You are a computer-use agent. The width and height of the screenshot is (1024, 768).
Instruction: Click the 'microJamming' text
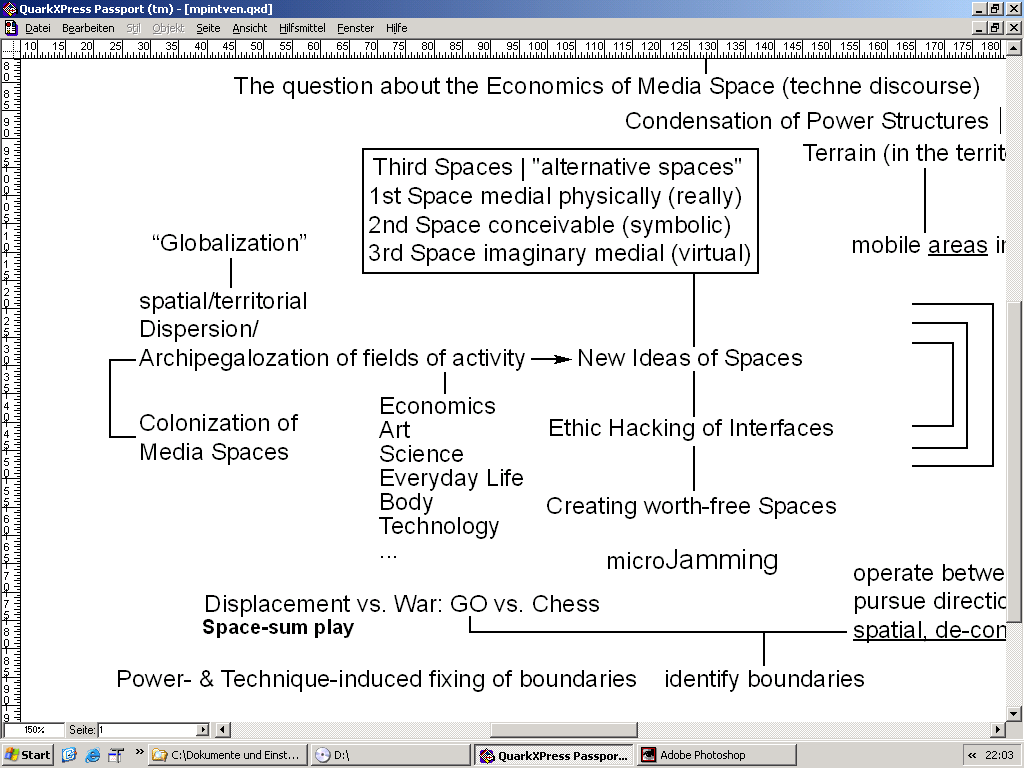pos(692,560)
